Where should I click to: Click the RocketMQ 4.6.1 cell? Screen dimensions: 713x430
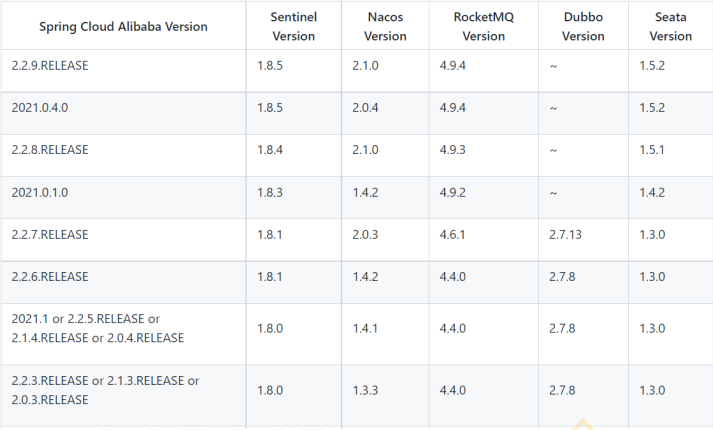(x=453, y=235)
